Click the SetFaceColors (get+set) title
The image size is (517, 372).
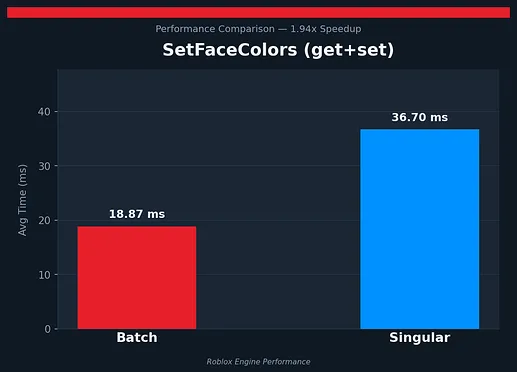tap(278, 50)
